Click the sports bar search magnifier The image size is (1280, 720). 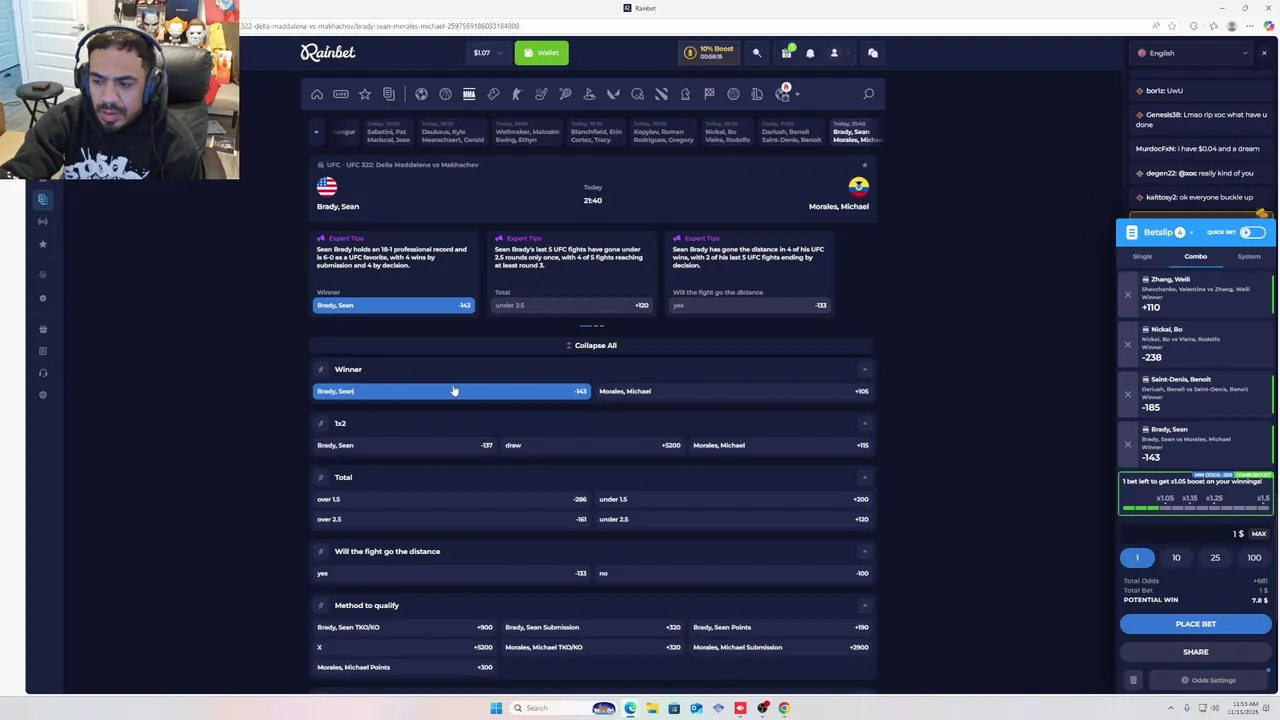coord(868,94)
